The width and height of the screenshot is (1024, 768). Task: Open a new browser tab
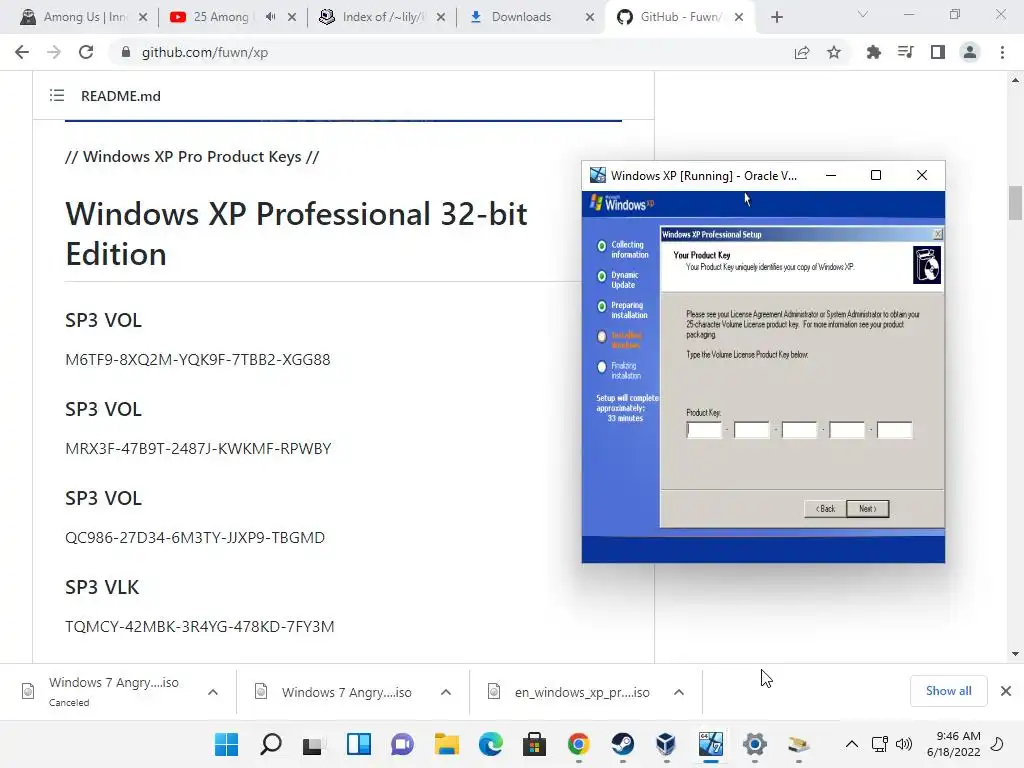click(776, 17)
